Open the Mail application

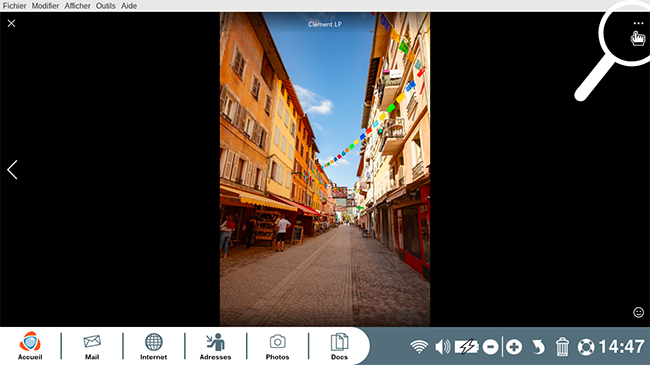click(x=92, y=346)
